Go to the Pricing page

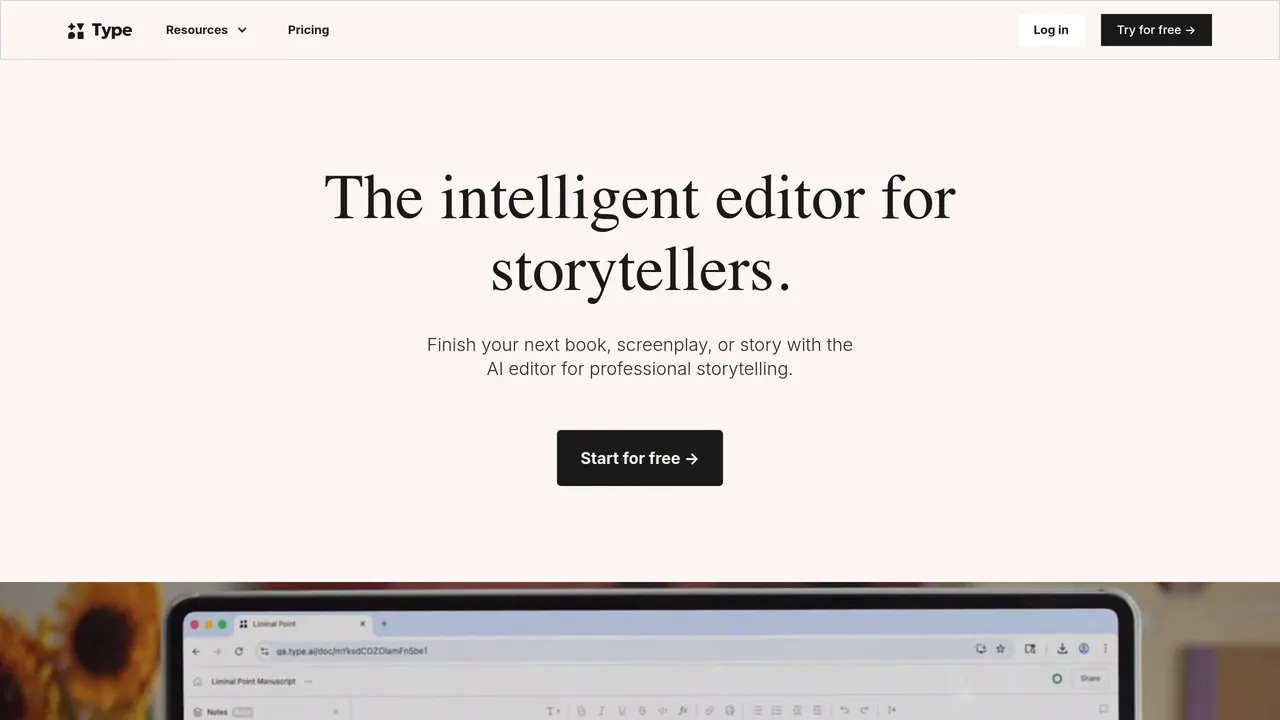[x=308, y=30]
